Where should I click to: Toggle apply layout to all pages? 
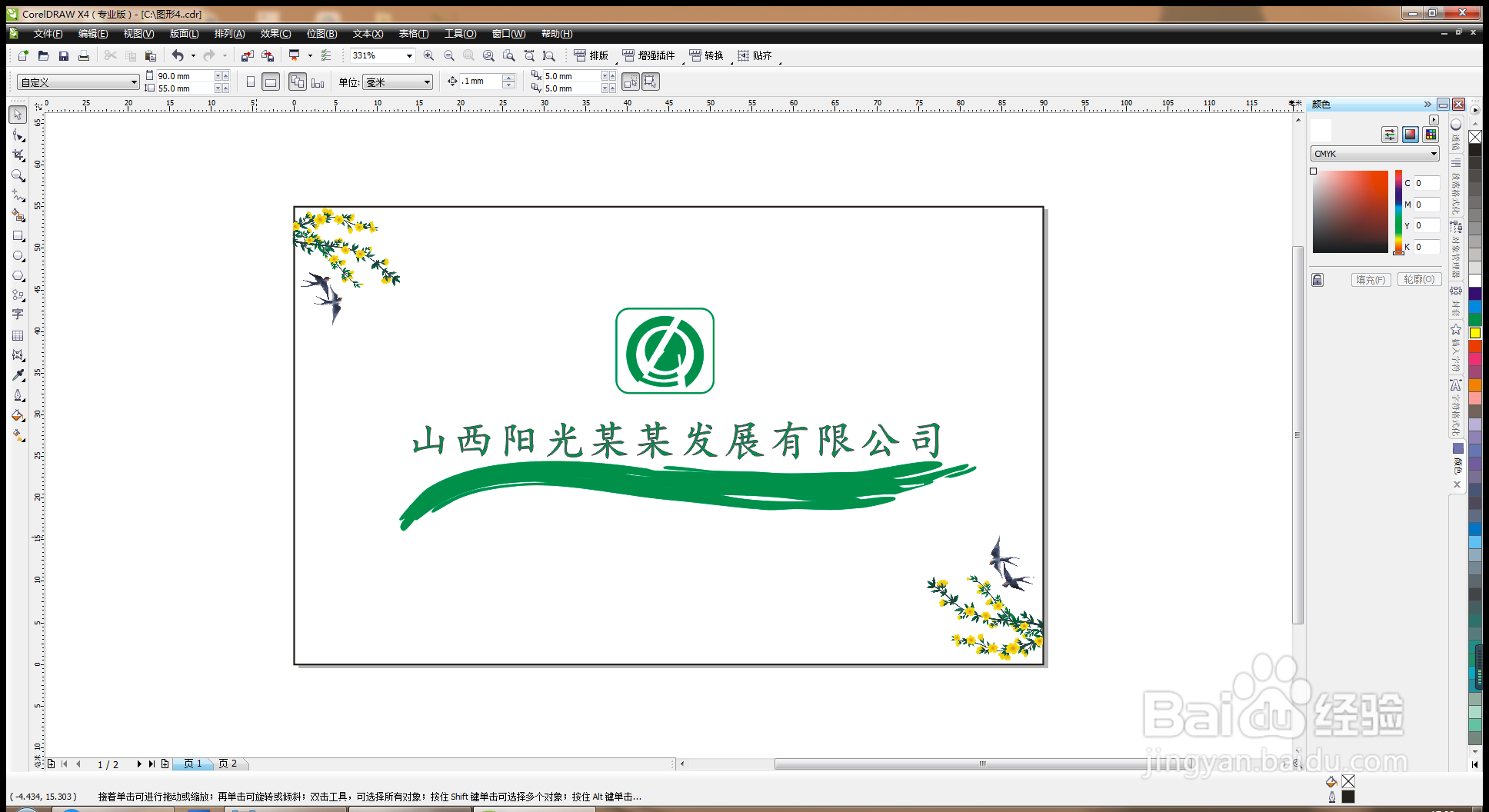pyautogui.click(x=298, y=82)
